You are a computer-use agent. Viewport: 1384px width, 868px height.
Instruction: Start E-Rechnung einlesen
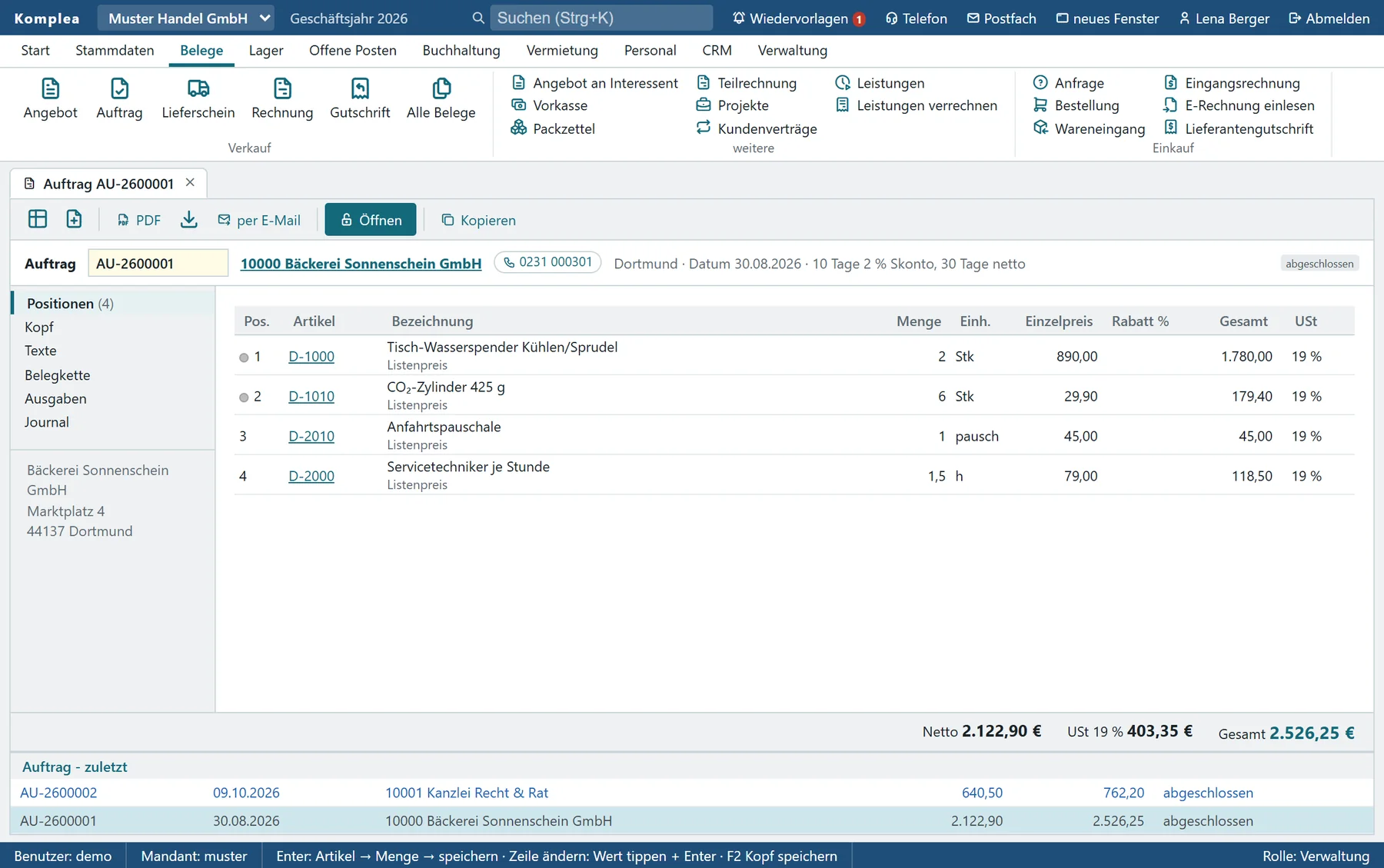[1239, 105]
